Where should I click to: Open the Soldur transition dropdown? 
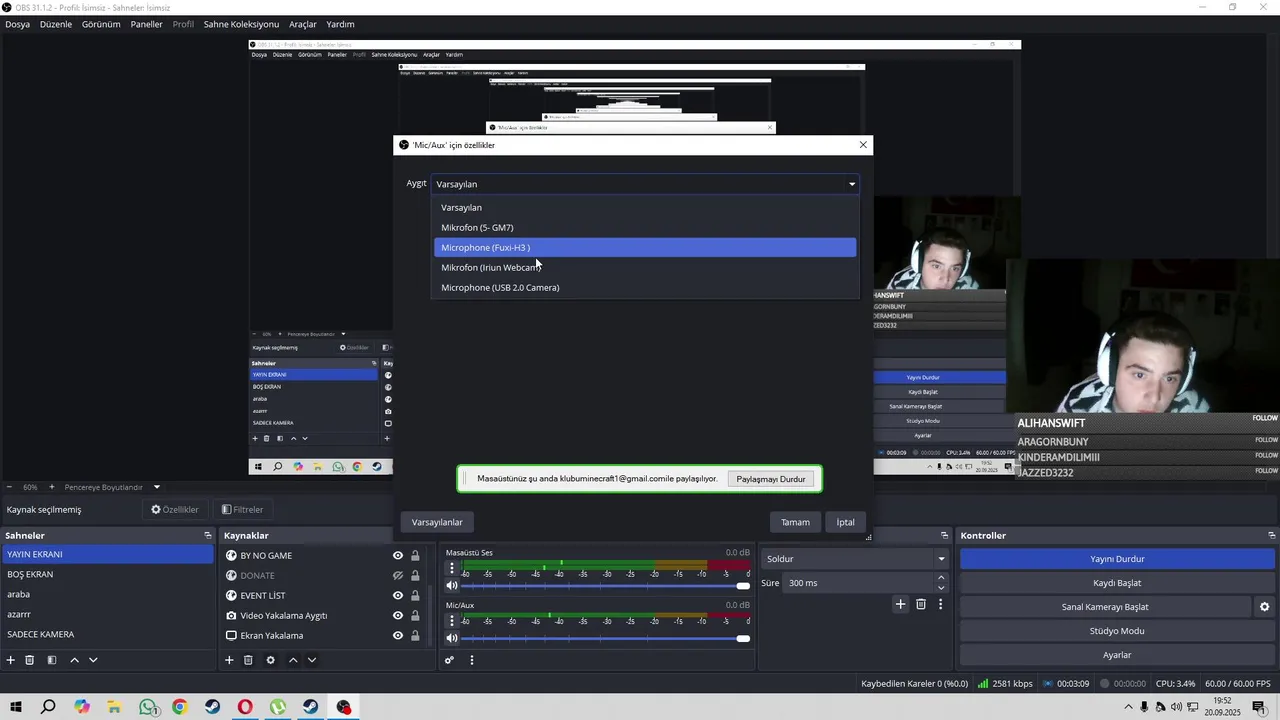tap(854, 559)
